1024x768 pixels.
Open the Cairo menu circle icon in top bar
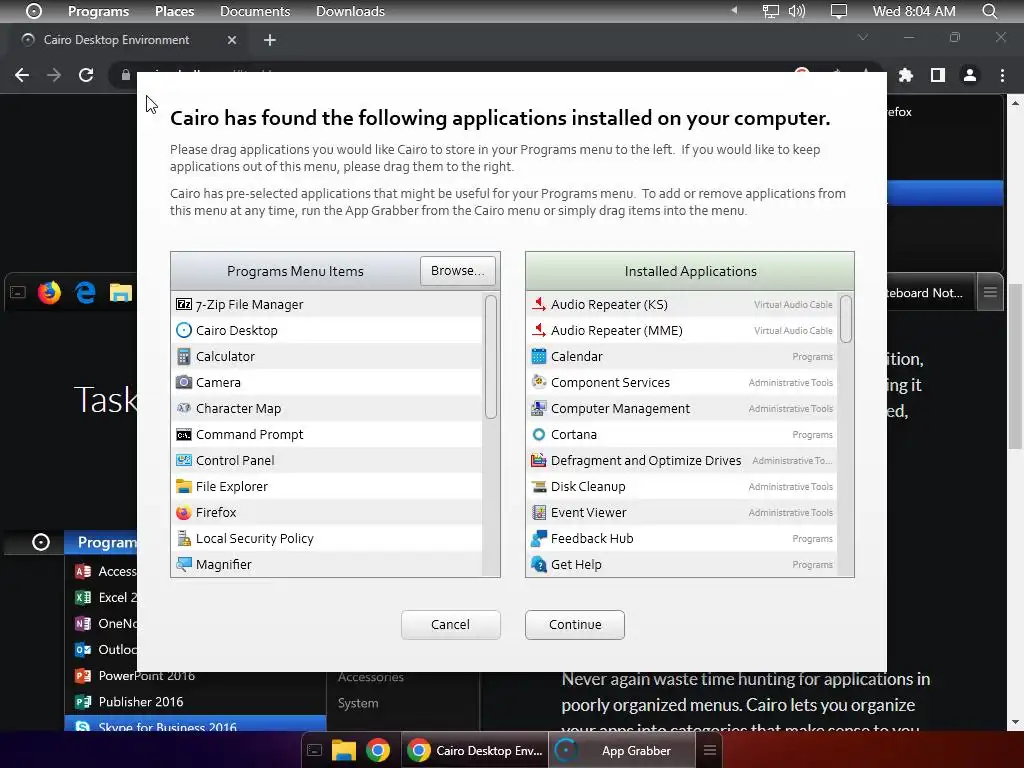(x=33, y=11)
